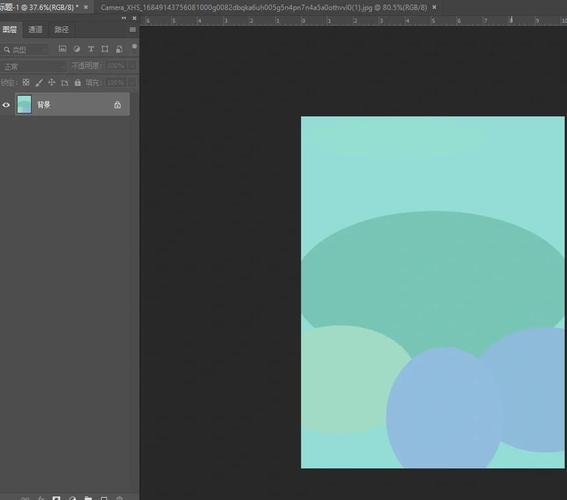Filter layers by type (T) icon

click(91, 49)
